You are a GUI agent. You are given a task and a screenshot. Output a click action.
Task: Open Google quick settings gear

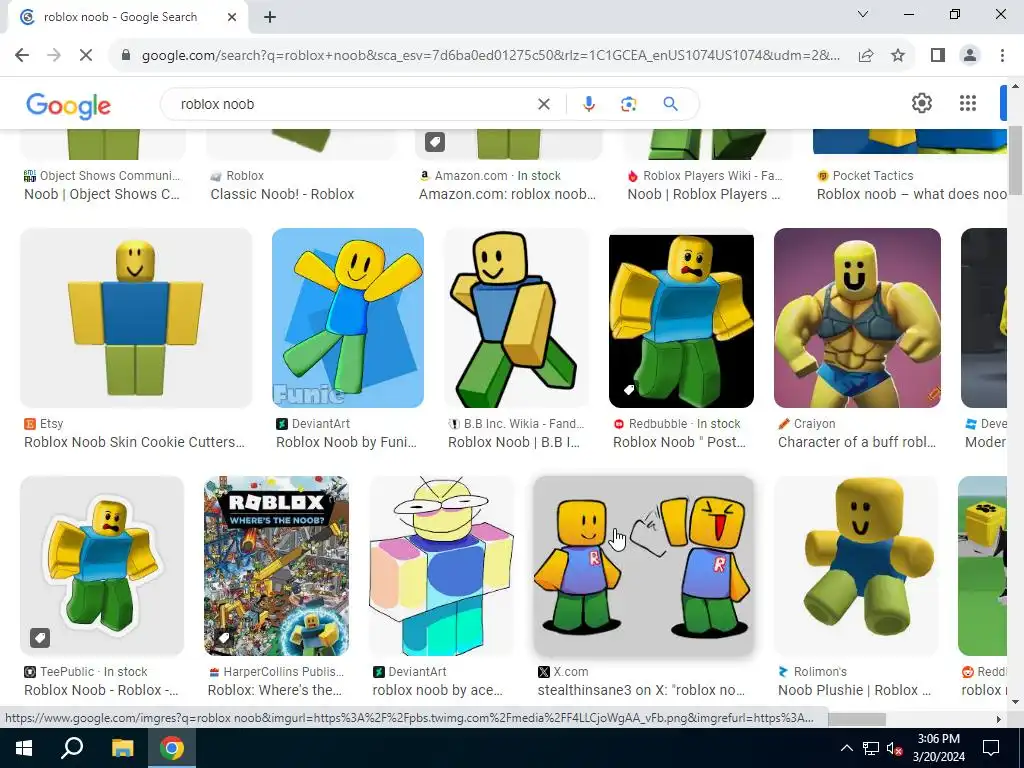(921, 103)
